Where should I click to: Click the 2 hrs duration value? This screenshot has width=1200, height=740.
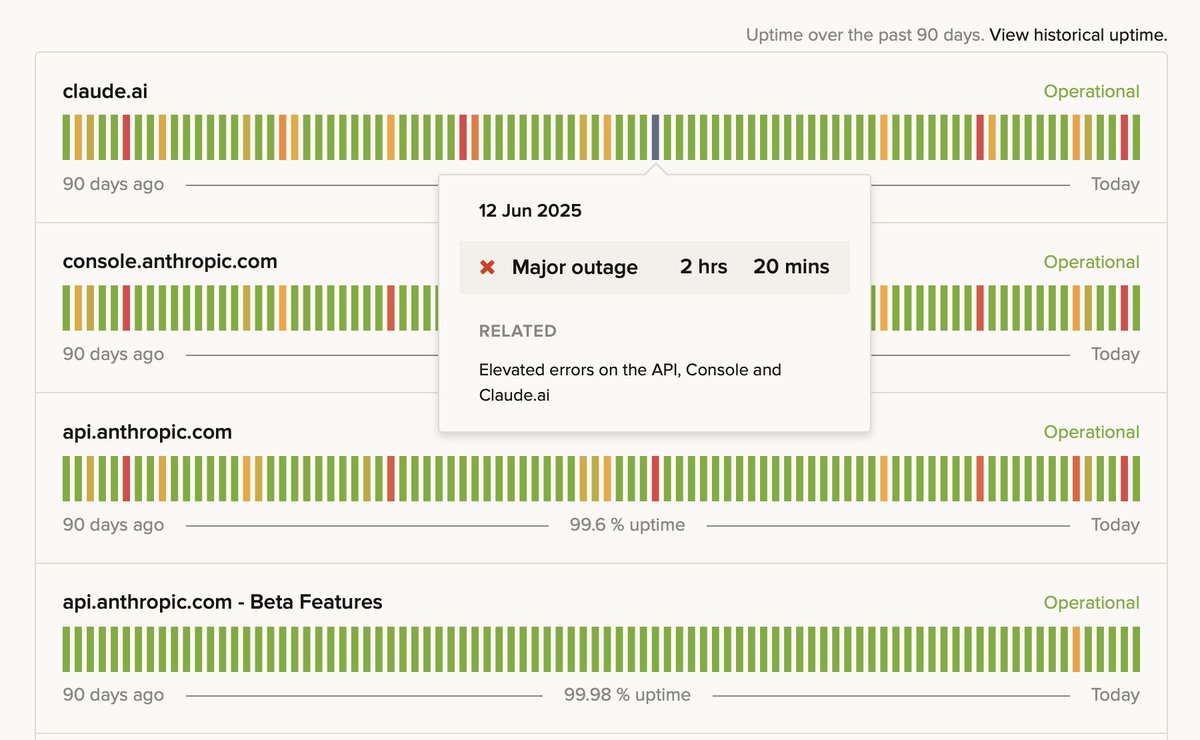[x=704, y=267]
